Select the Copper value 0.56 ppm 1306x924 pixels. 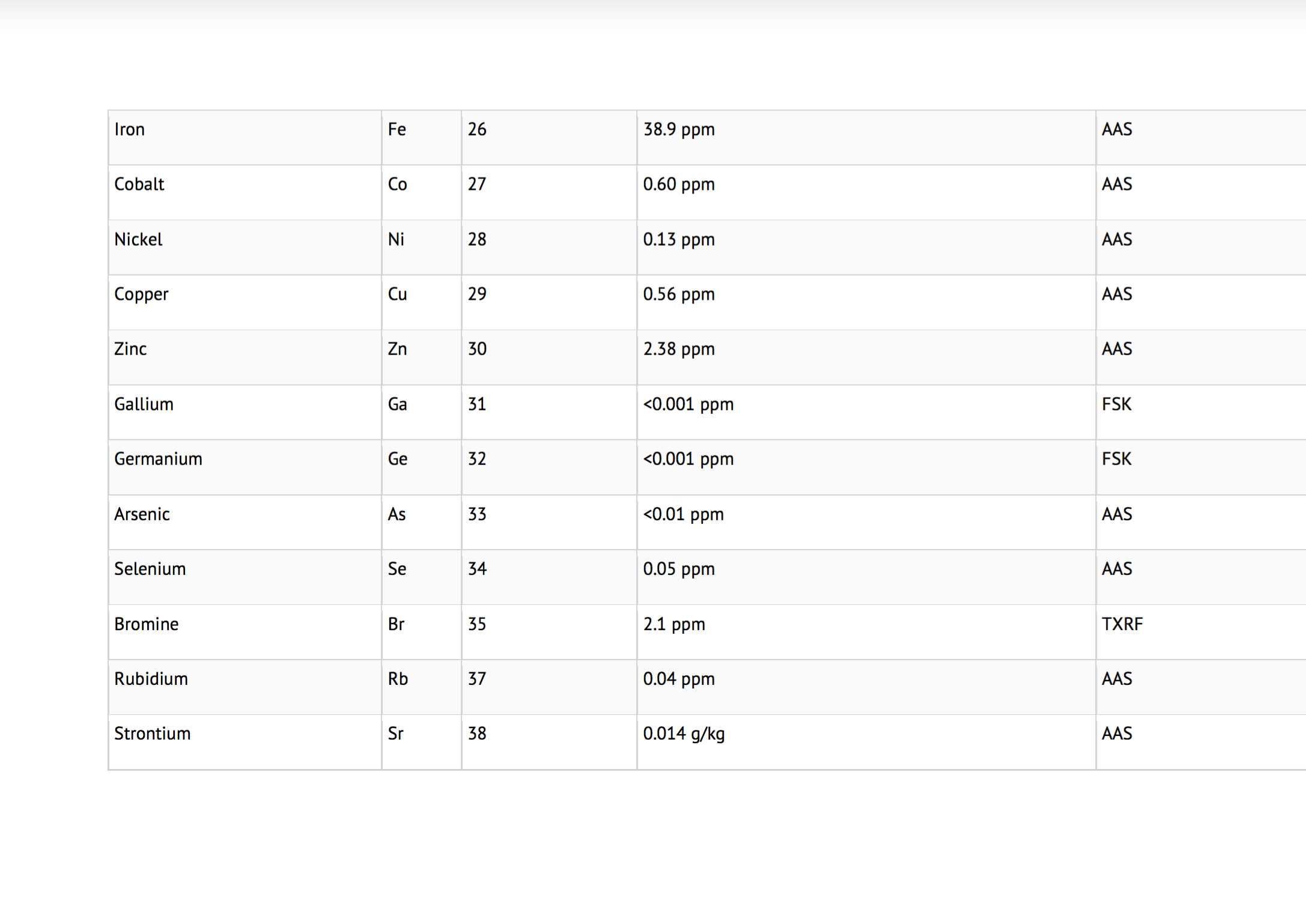tap(679, 294)
